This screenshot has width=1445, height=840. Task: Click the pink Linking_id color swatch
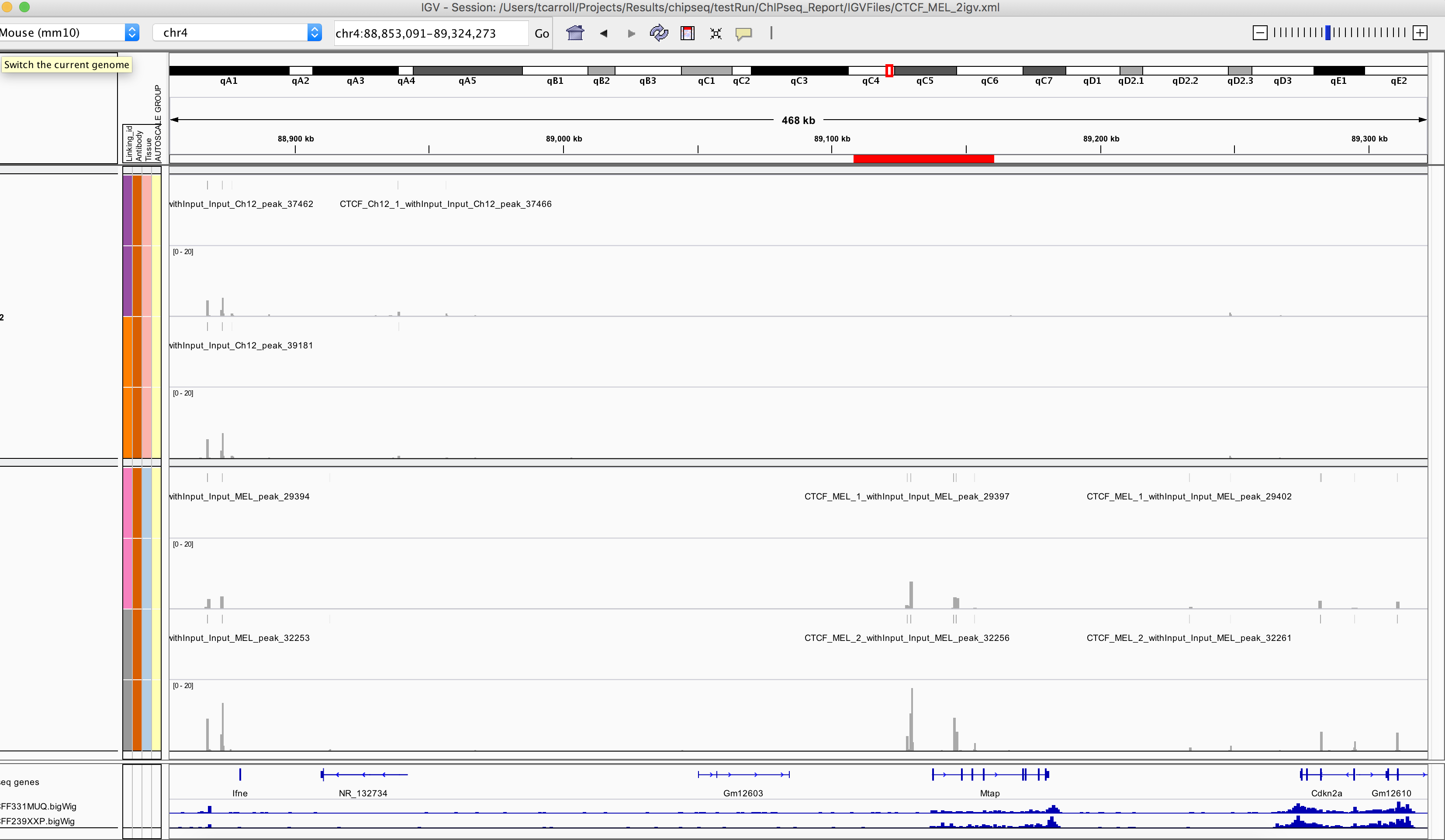click(127, 538)
